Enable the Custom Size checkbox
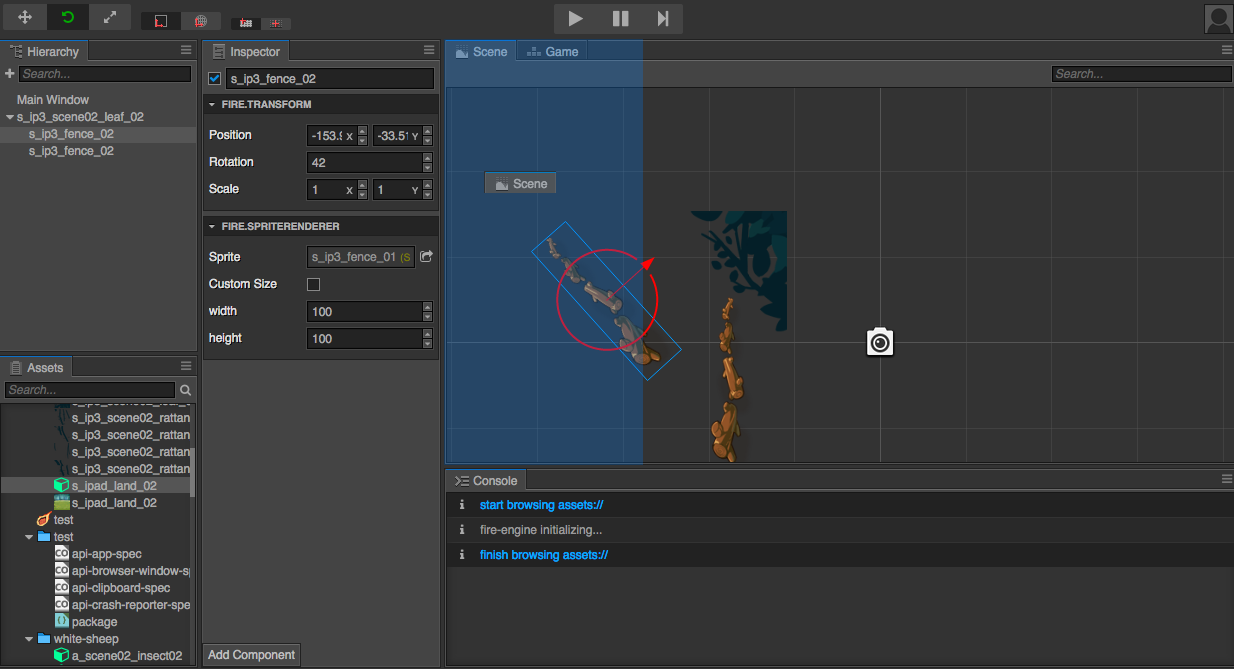Screen dimensions: 1234x669 (313, 284)
